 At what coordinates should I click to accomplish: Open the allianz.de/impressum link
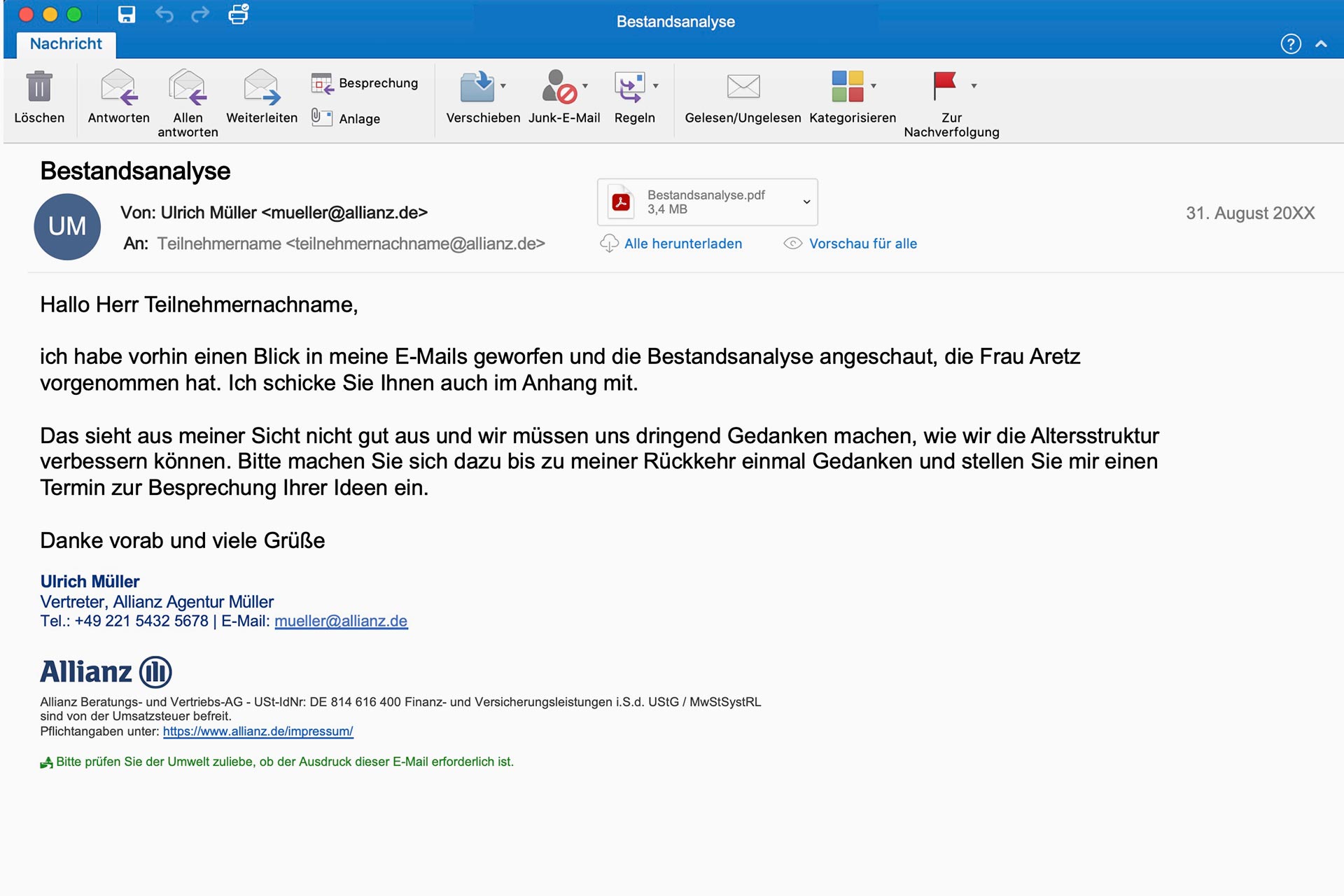click(258, 731)
